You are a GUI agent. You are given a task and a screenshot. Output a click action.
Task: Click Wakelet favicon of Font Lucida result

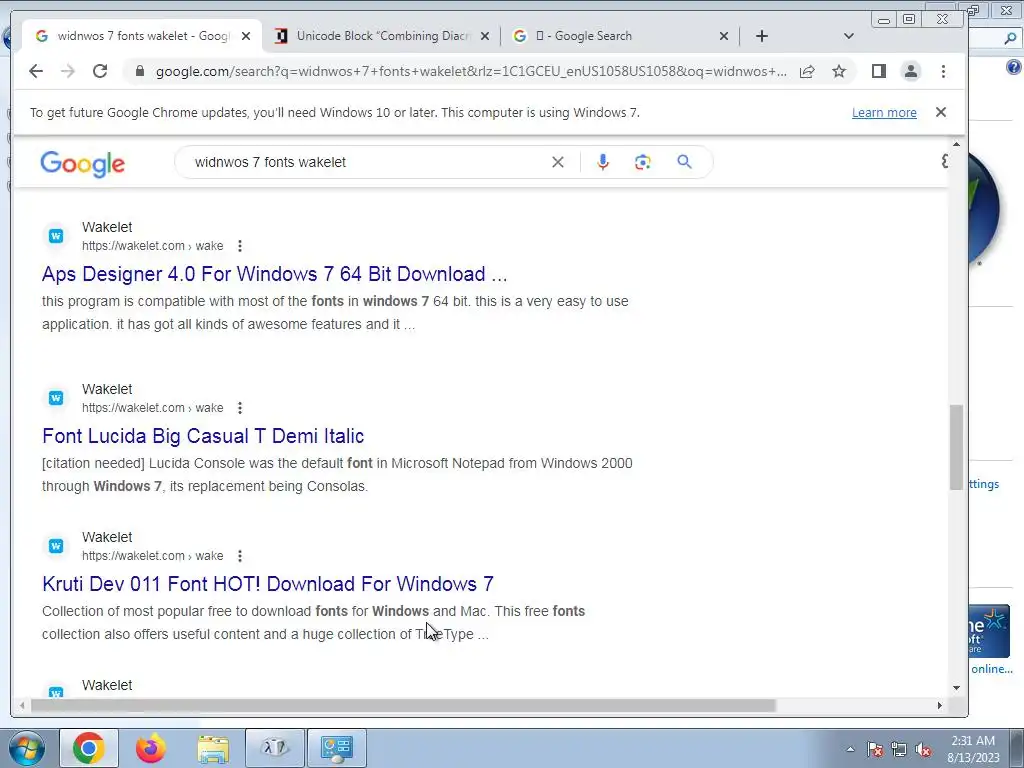pyautogui.click(x=56, y=398)
